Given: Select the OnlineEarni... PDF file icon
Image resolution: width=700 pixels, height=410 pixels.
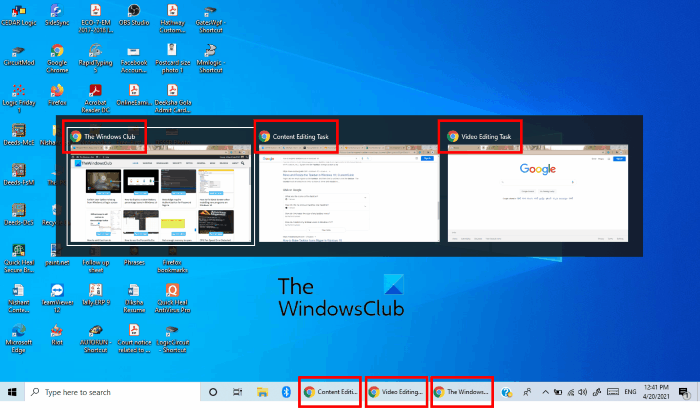Looking at the screenshot, I should (134, 95).
